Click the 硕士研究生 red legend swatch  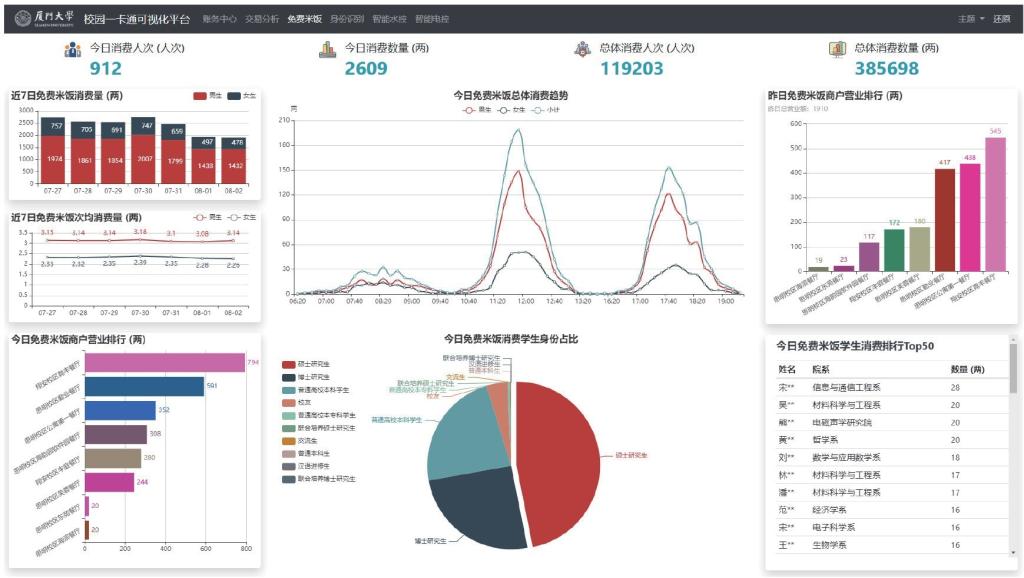click(289, 365)
